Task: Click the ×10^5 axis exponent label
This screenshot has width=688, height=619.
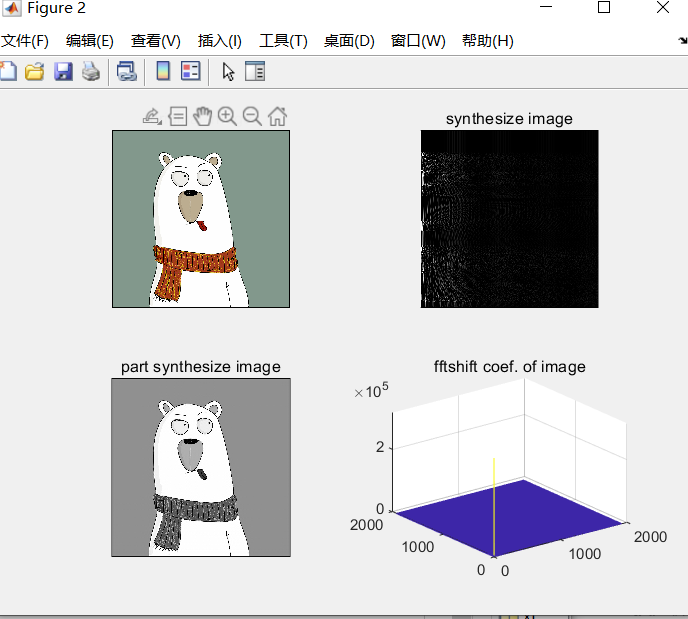Action: (x=371, y=390)
